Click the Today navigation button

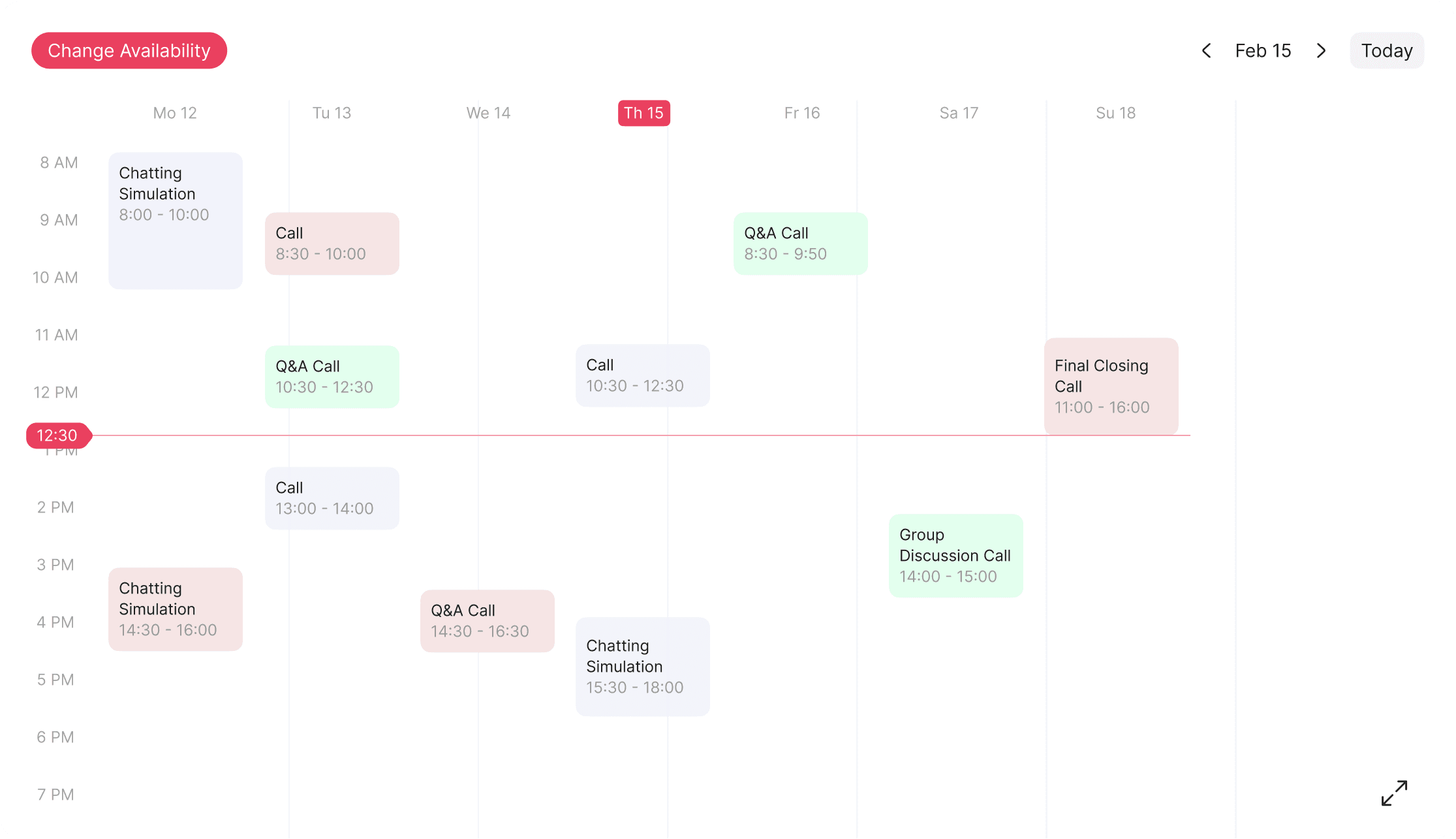(1387, 50)
